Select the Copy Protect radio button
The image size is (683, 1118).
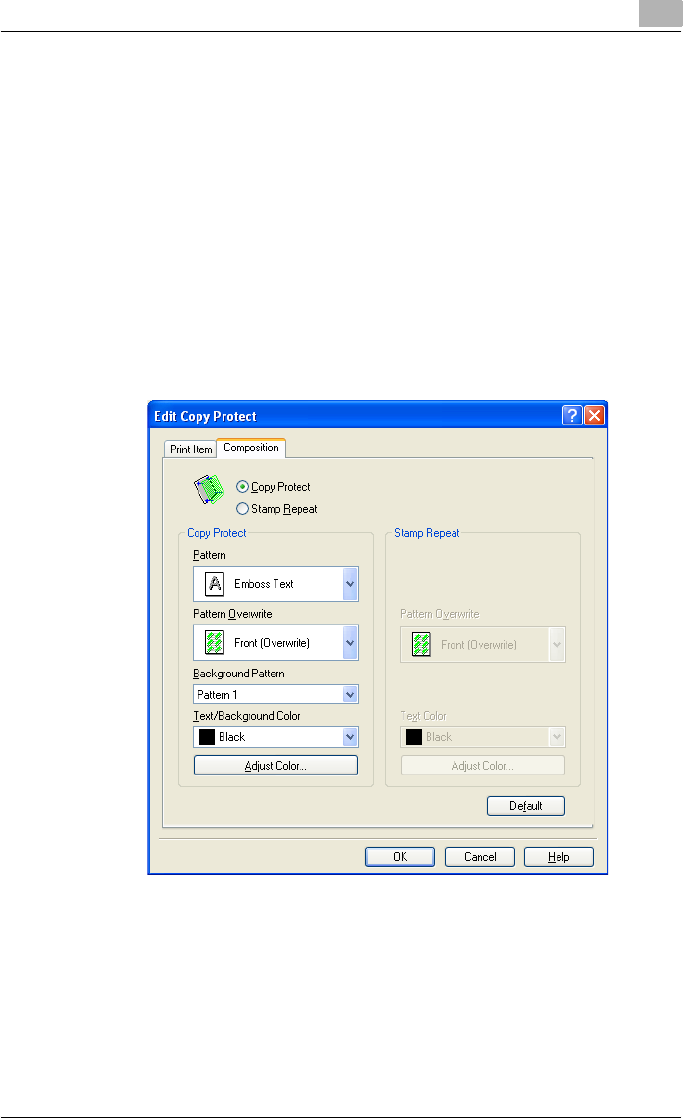[242, 487]
